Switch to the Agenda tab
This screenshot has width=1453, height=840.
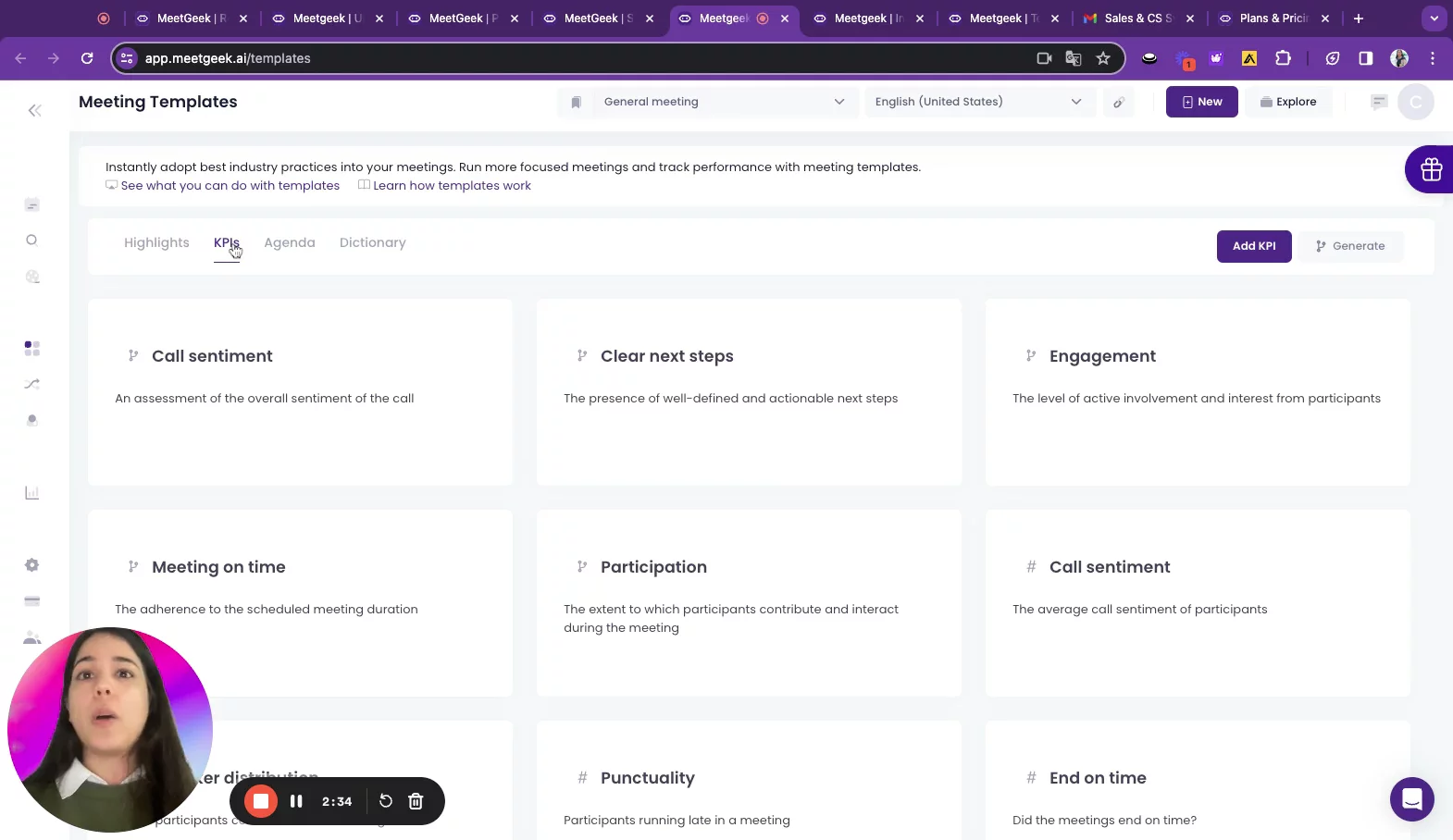point(290,242)
